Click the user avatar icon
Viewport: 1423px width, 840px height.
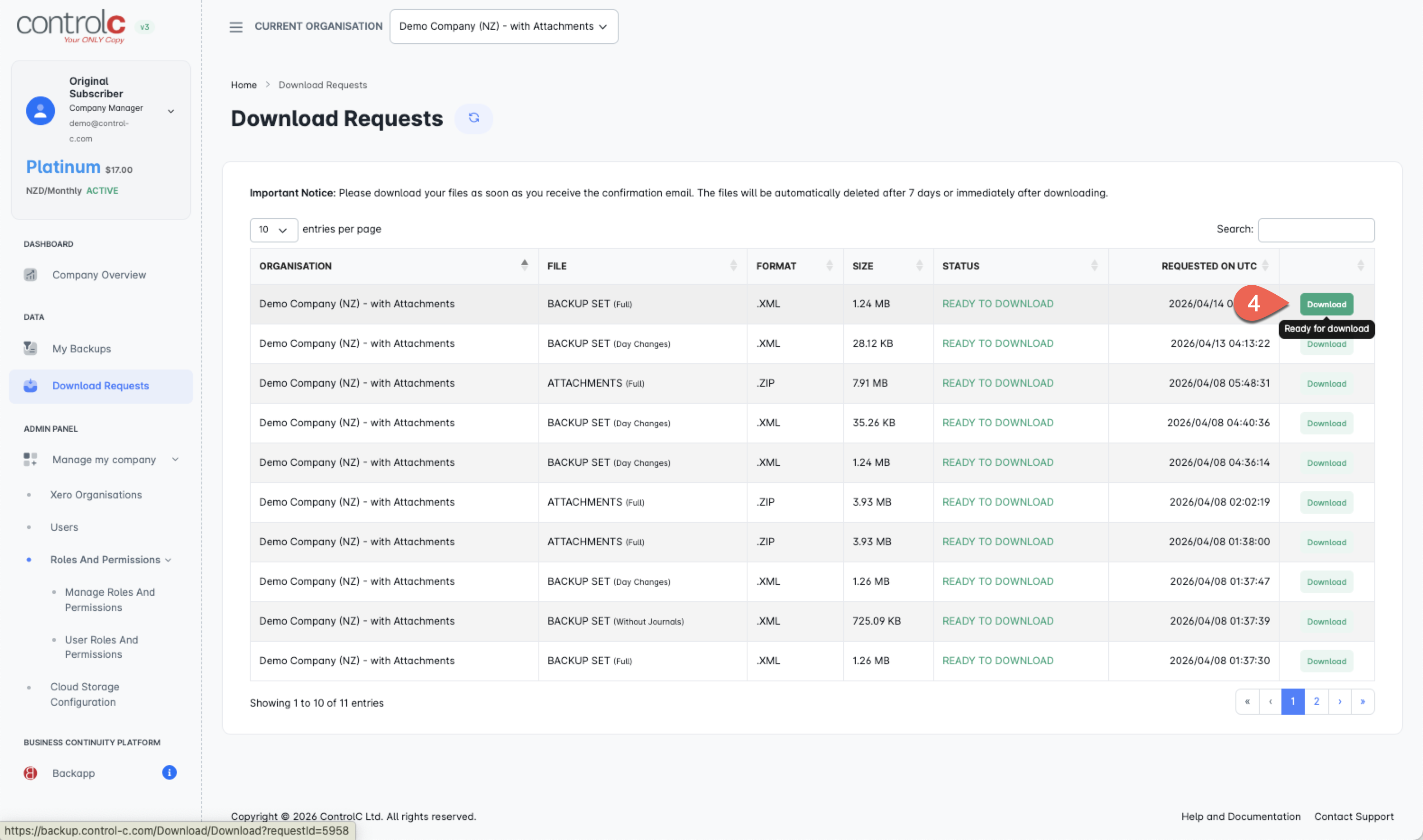40,110
